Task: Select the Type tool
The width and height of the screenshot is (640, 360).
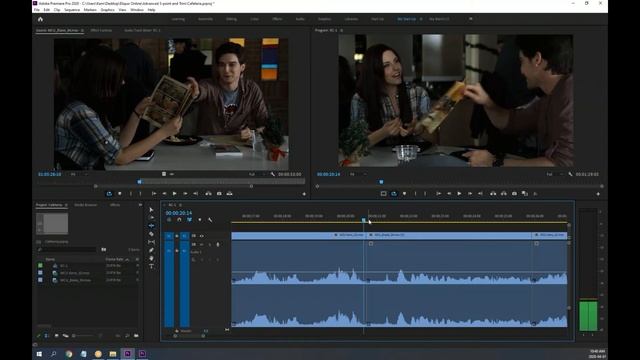Action: click(x=151, y=267)
